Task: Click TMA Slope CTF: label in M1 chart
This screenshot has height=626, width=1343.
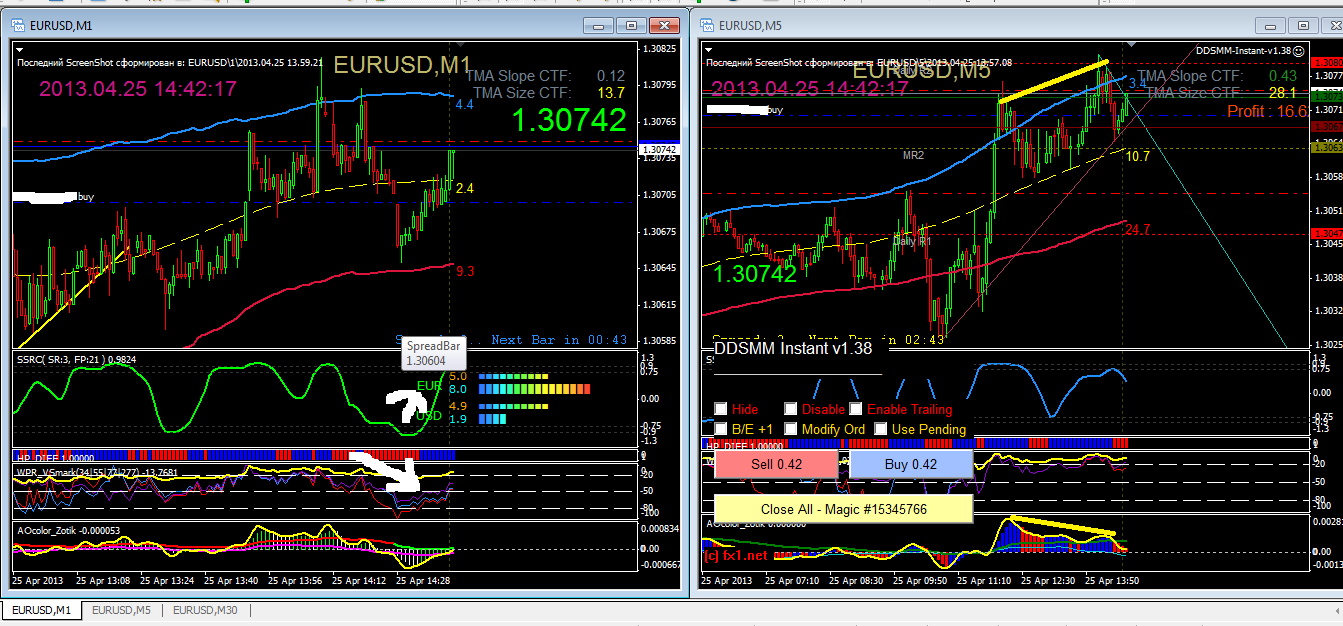Action: [518, 76]
